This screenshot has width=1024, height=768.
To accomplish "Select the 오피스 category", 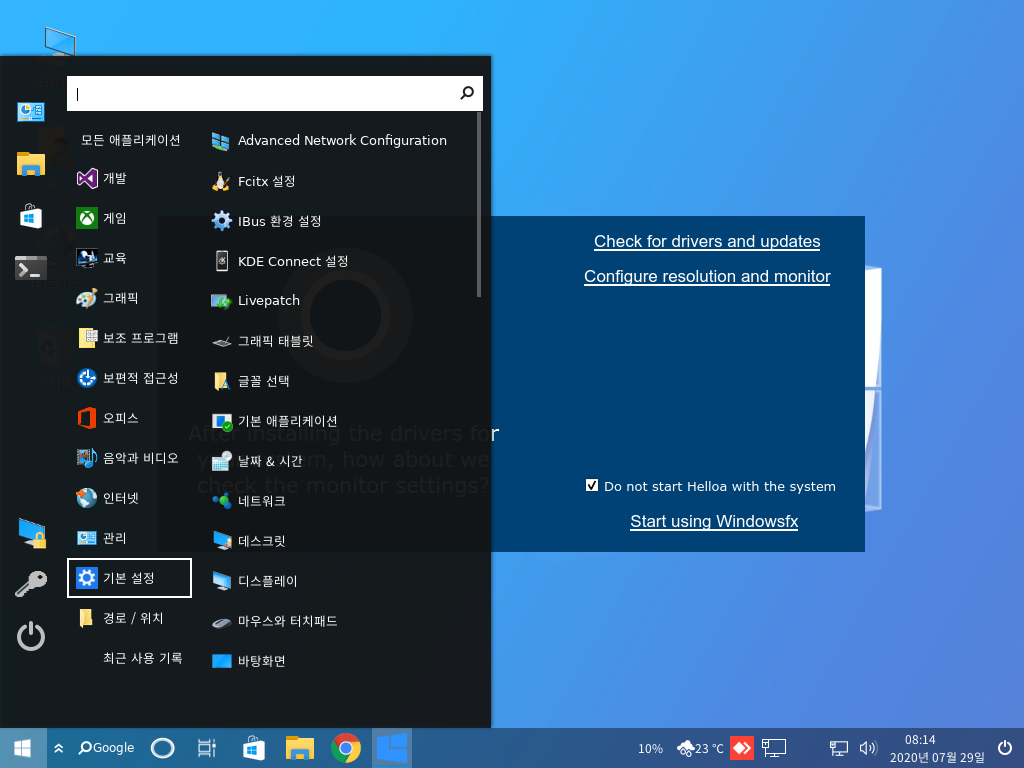I will tap(108, 418).
